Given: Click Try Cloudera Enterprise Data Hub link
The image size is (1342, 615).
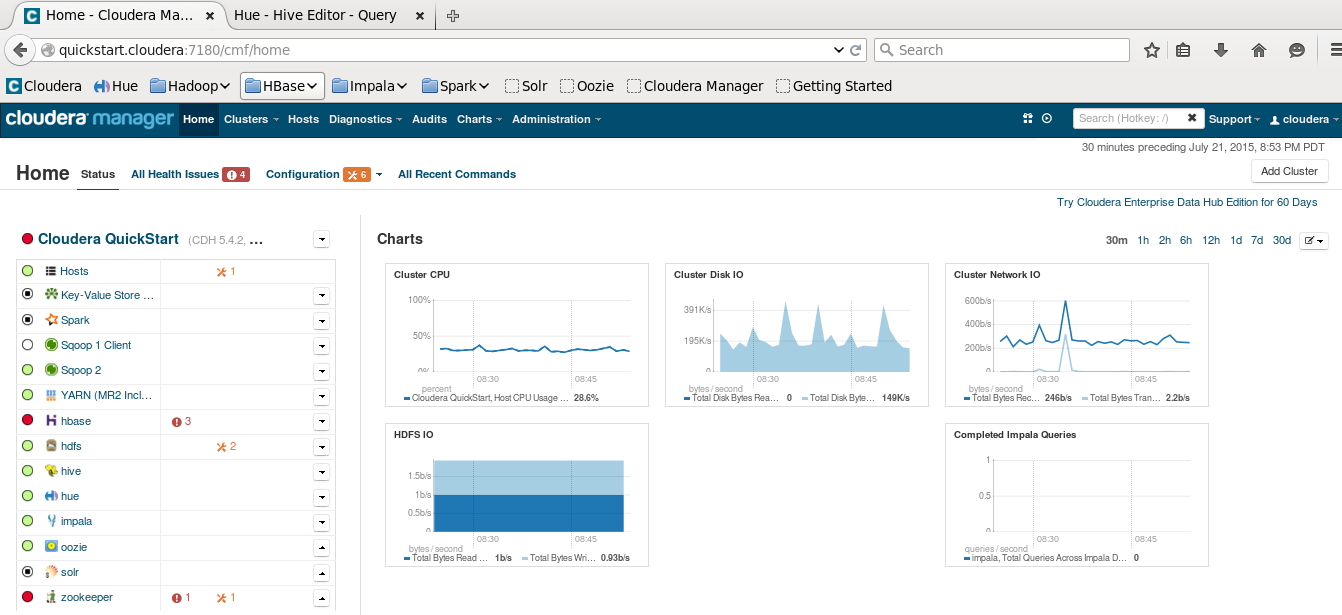Looking at the screenshot, I should (x=1187, y=202).
